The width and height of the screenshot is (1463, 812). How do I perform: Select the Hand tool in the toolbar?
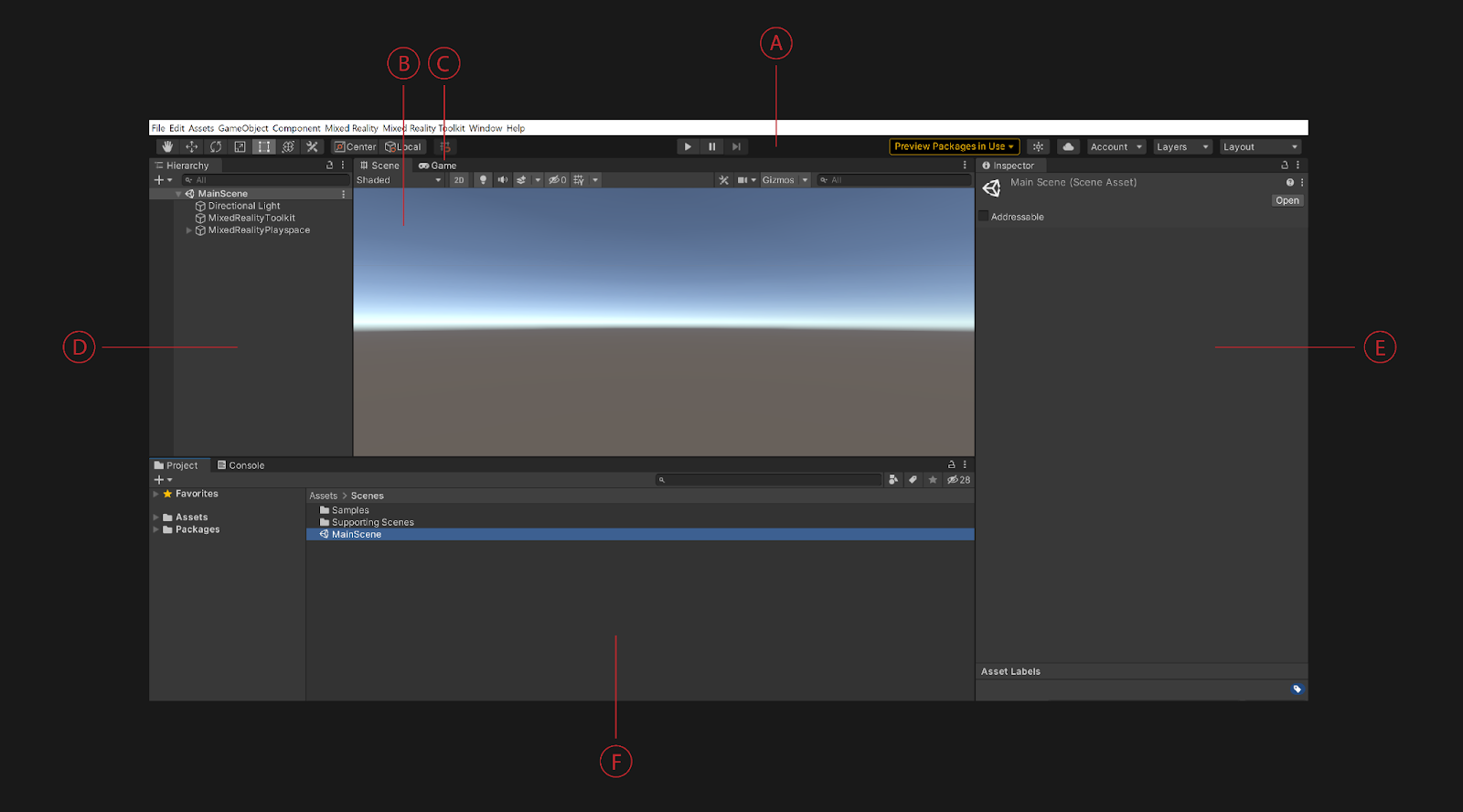pos(167,146)
